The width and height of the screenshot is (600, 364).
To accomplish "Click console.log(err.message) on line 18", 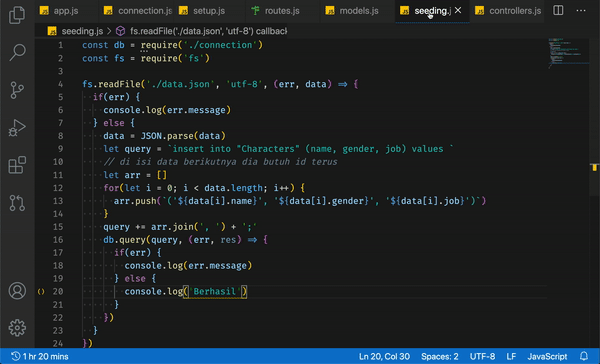I will [x=188, y=266].
